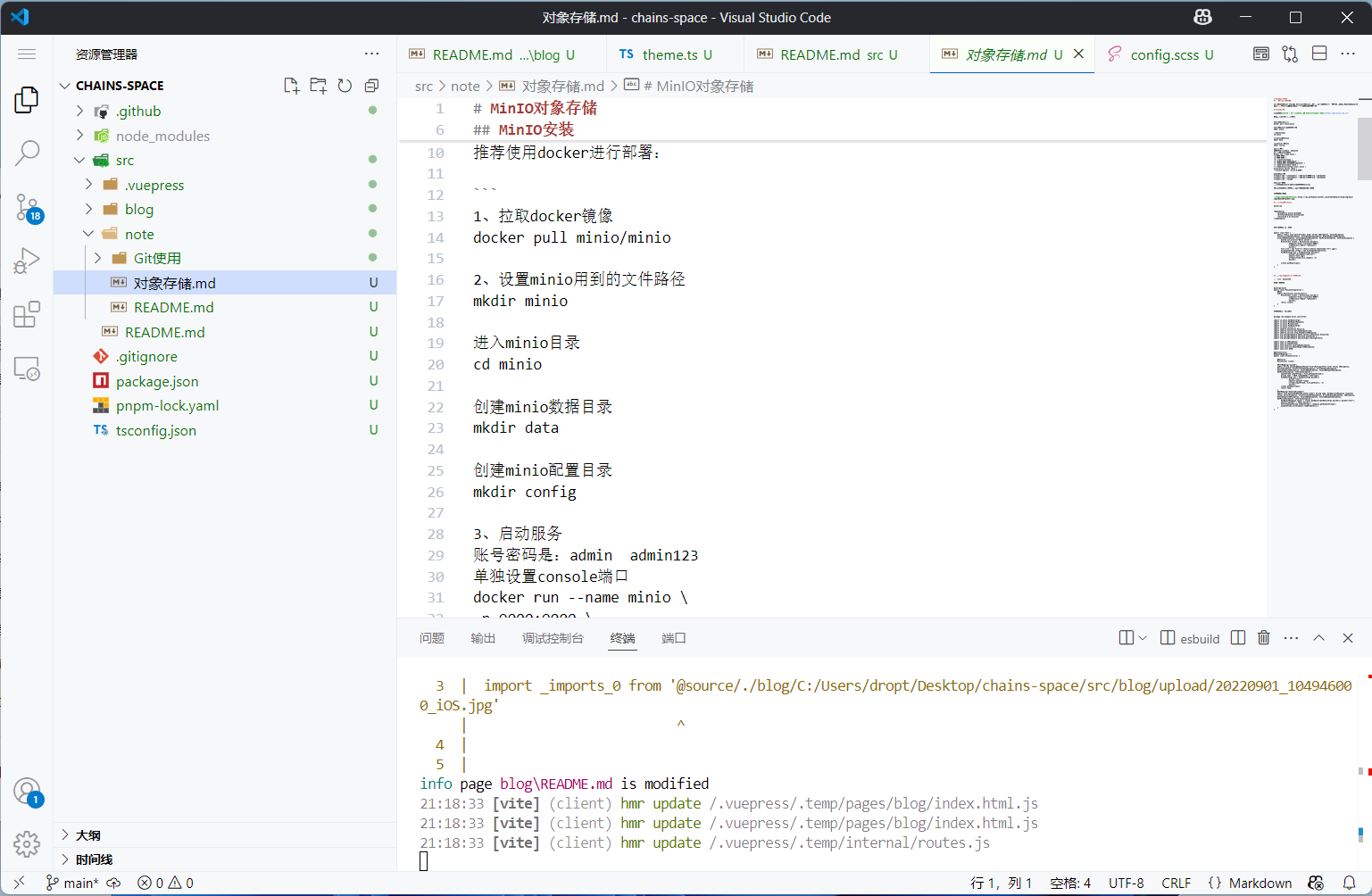This screenshot has height=896, width=1372.
Task: Click the Copilot status bar icon
Action: [1316, 883]
